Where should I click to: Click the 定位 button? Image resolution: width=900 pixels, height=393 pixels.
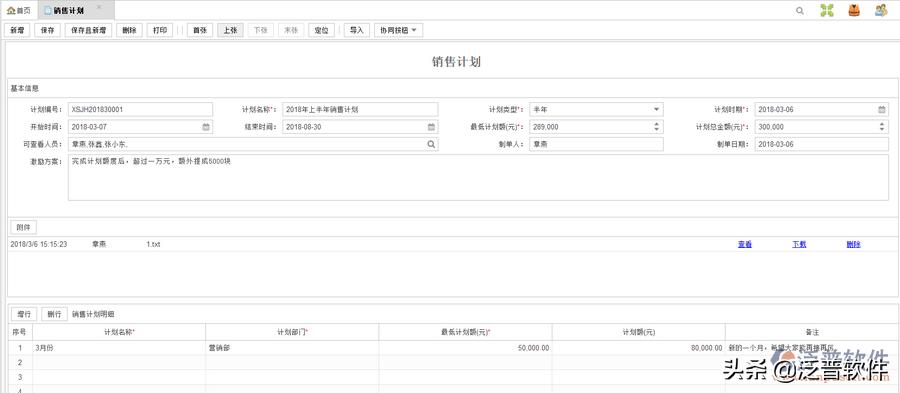coord(321,30)
